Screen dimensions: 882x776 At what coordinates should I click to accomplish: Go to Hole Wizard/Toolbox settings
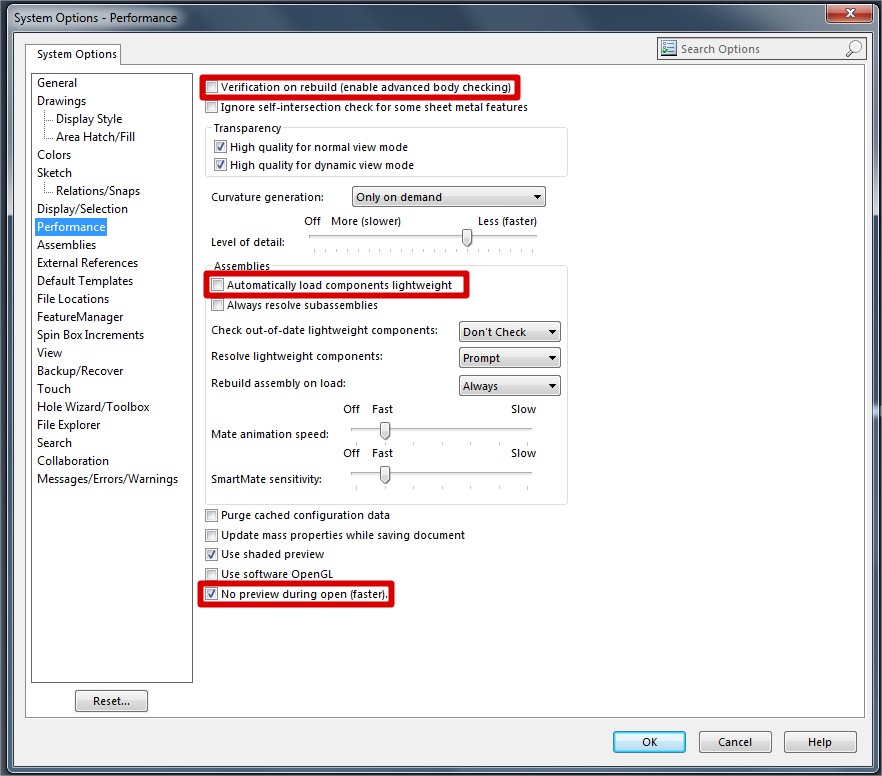93,407
